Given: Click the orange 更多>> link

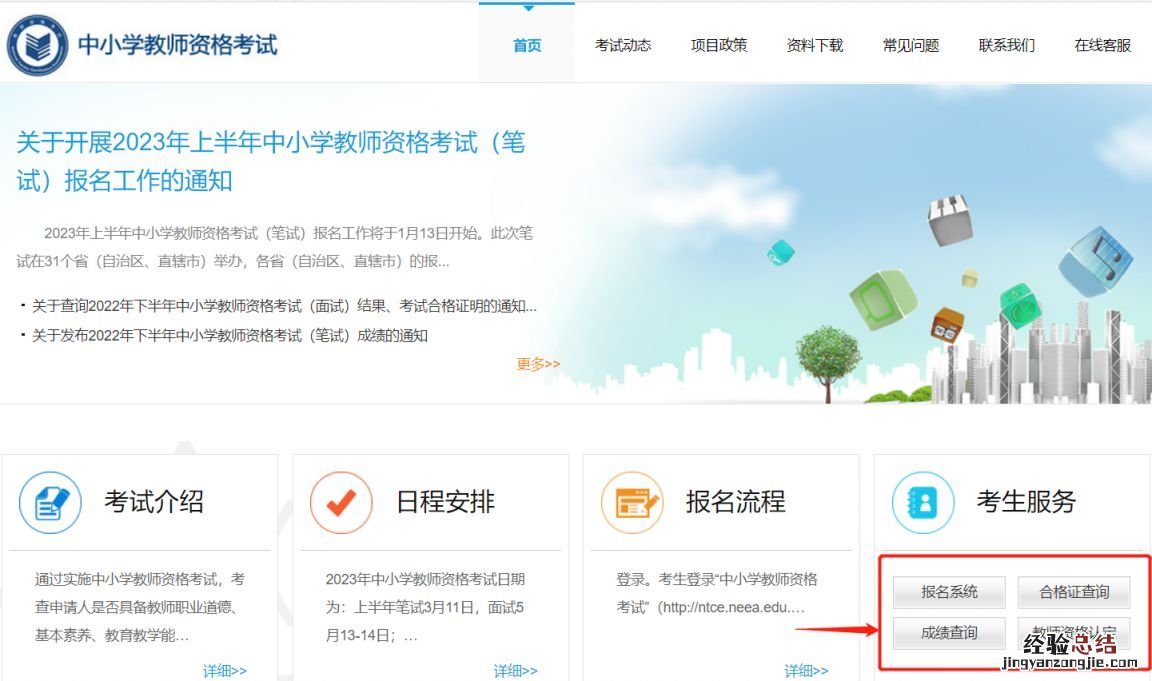Looking at the screenshot, I should pos(538,364).
